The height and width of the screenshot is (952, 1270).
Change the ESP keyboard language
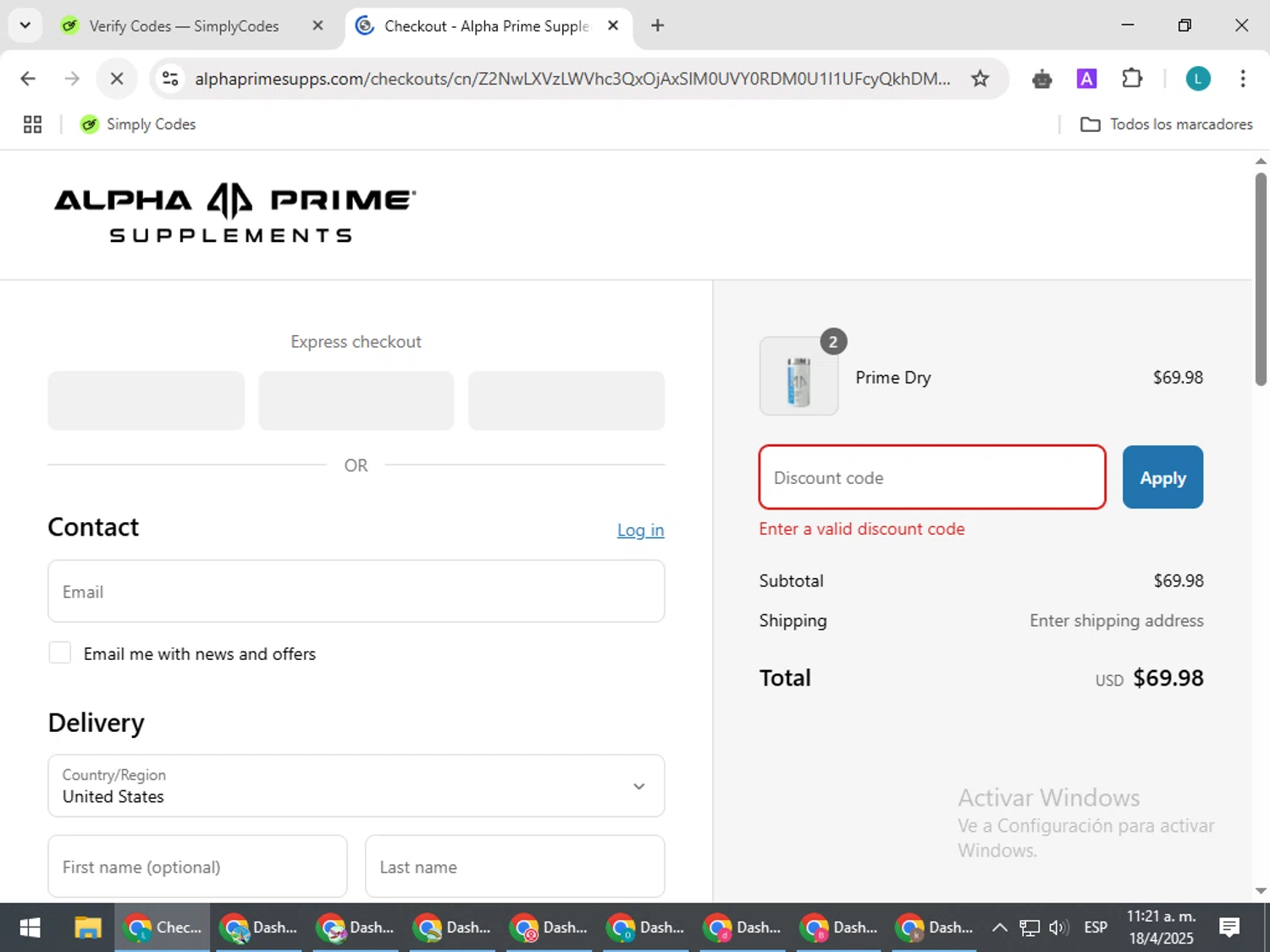(1096, 927)
